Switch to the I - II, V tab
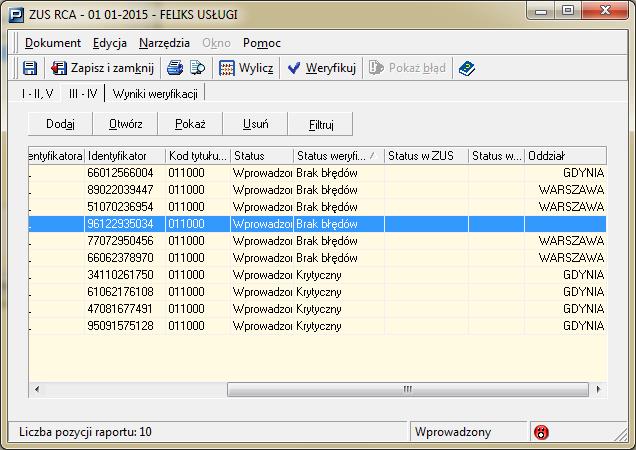Screen dimensions: 636x450 tap(38, 93)
